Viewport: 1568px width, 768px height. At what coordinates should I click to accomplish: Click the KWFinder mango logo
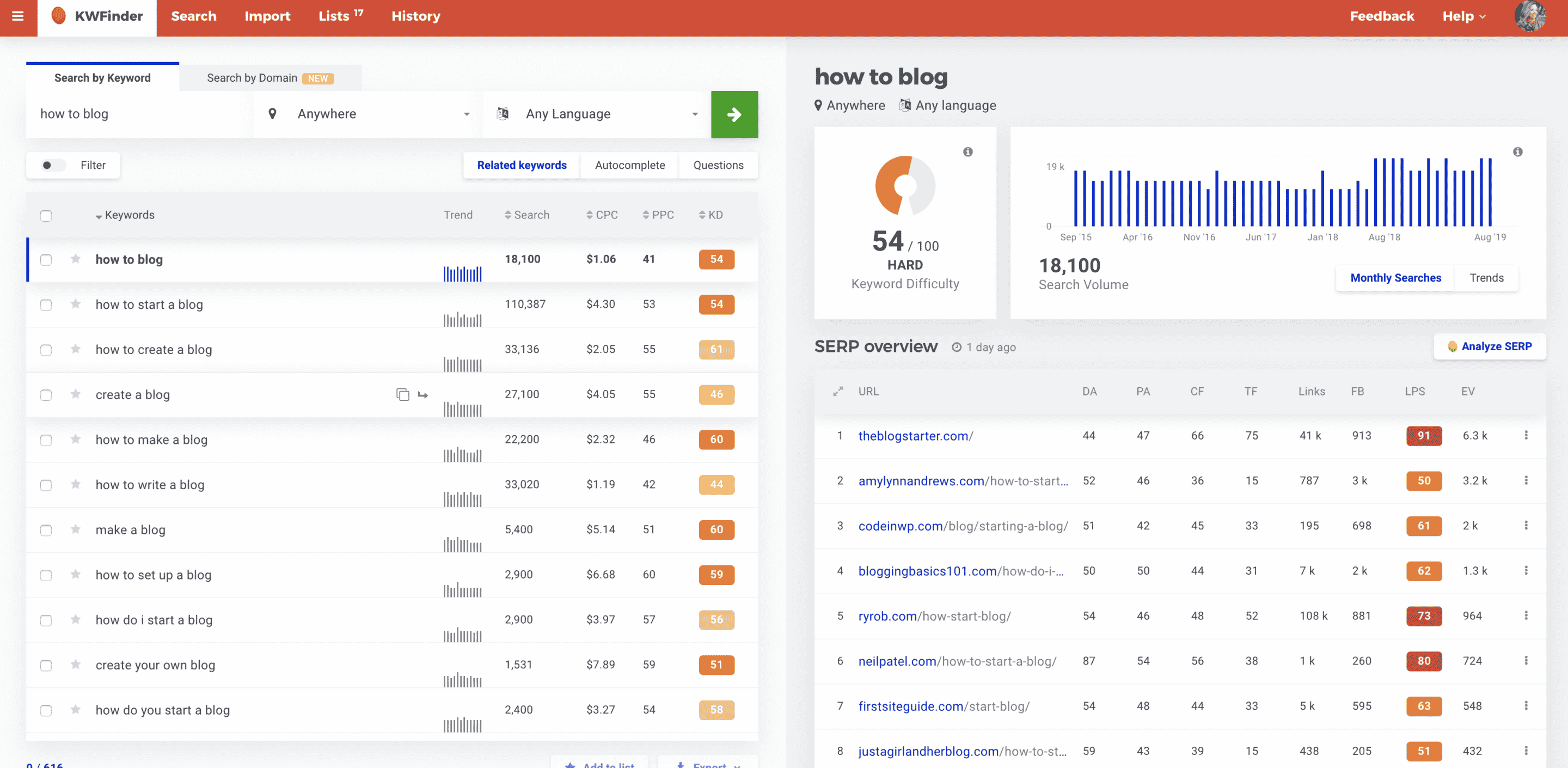58,16
